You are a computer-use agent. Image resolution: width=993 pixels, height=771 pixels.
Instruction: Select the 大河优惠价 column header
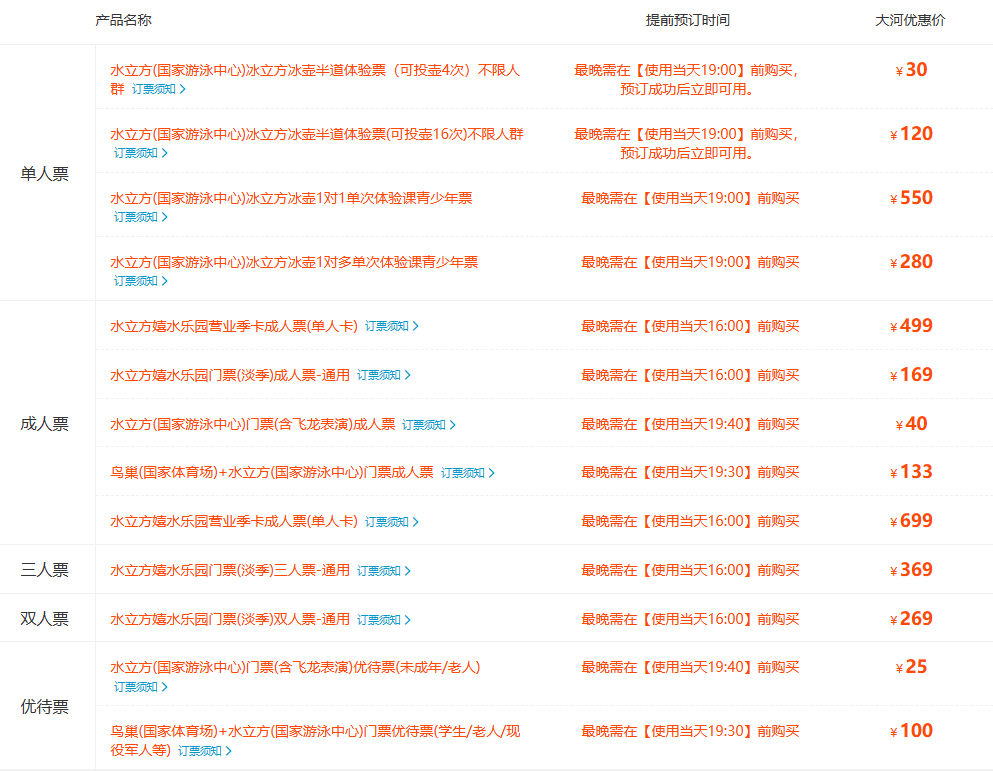pos(910,20)
